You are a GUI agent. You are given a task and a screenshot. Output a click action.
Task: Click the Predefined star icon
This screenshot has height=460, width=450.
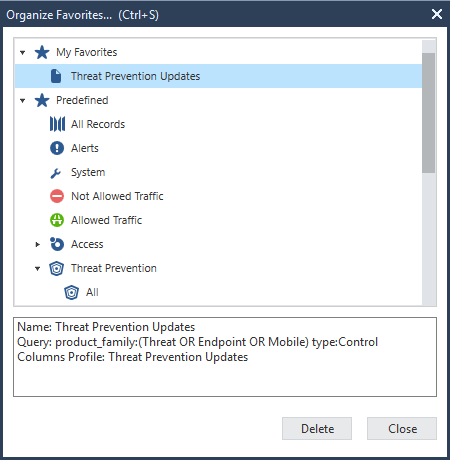point(42,100)
